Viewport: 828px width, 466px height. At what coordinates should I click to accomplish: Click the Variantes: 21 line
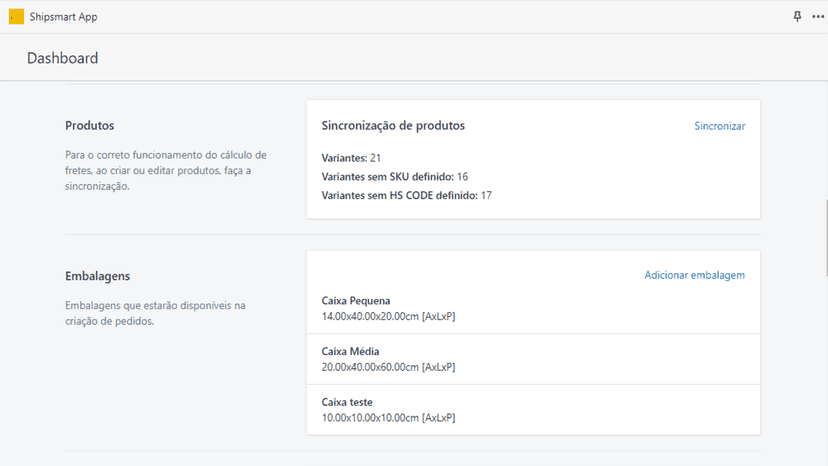click(x=351, y=158)
